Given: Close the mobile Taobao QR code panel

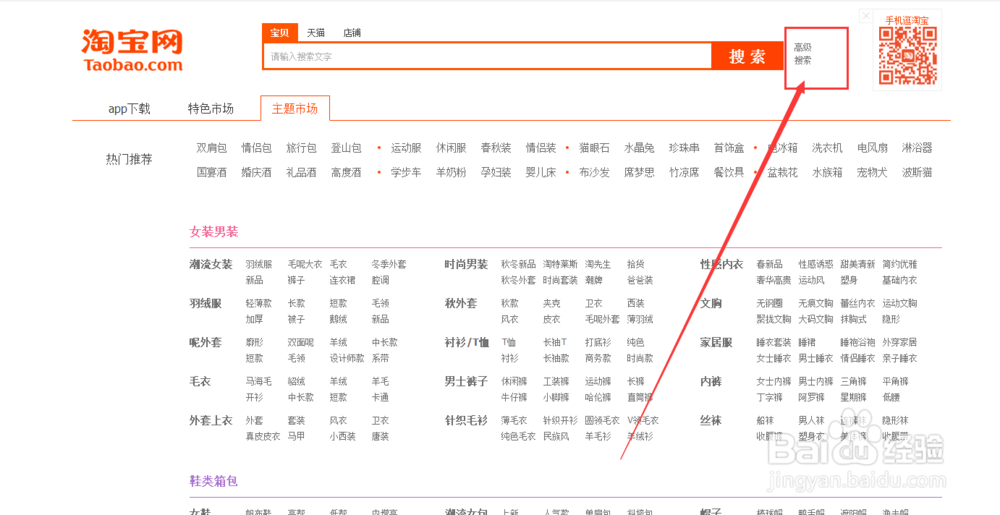Looking at the screenshot, I should [865, 15].
